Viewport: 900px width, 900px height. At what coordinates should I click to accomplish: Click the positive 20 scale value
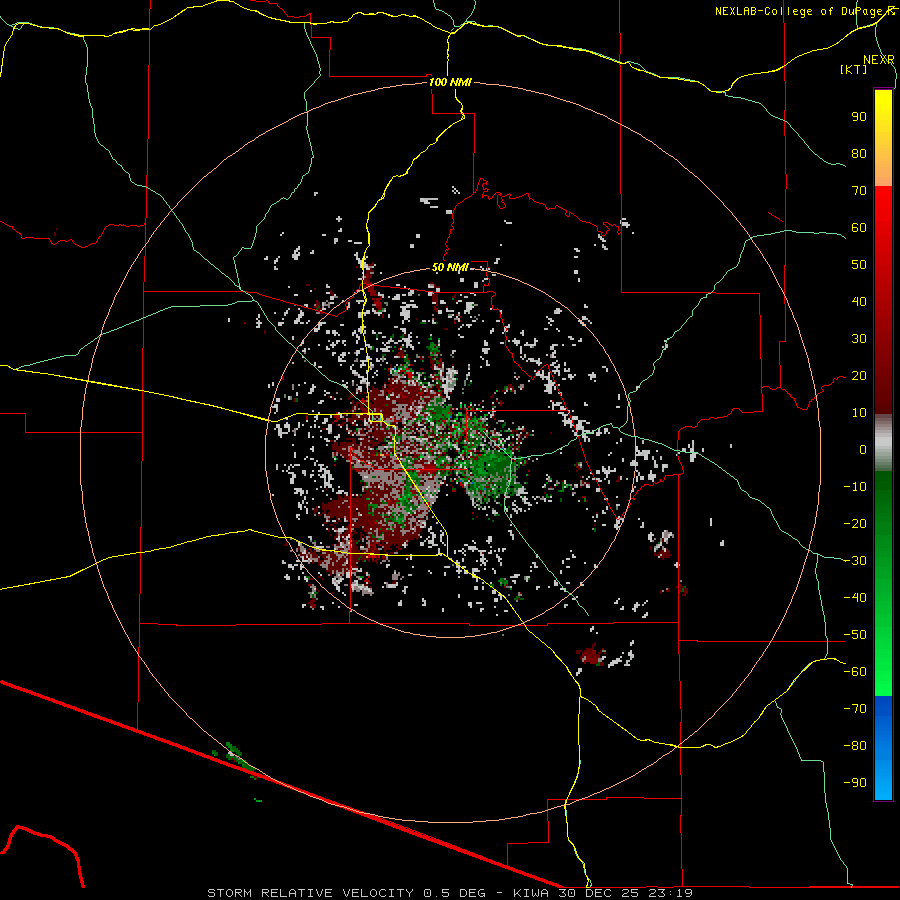coord(859,375)
